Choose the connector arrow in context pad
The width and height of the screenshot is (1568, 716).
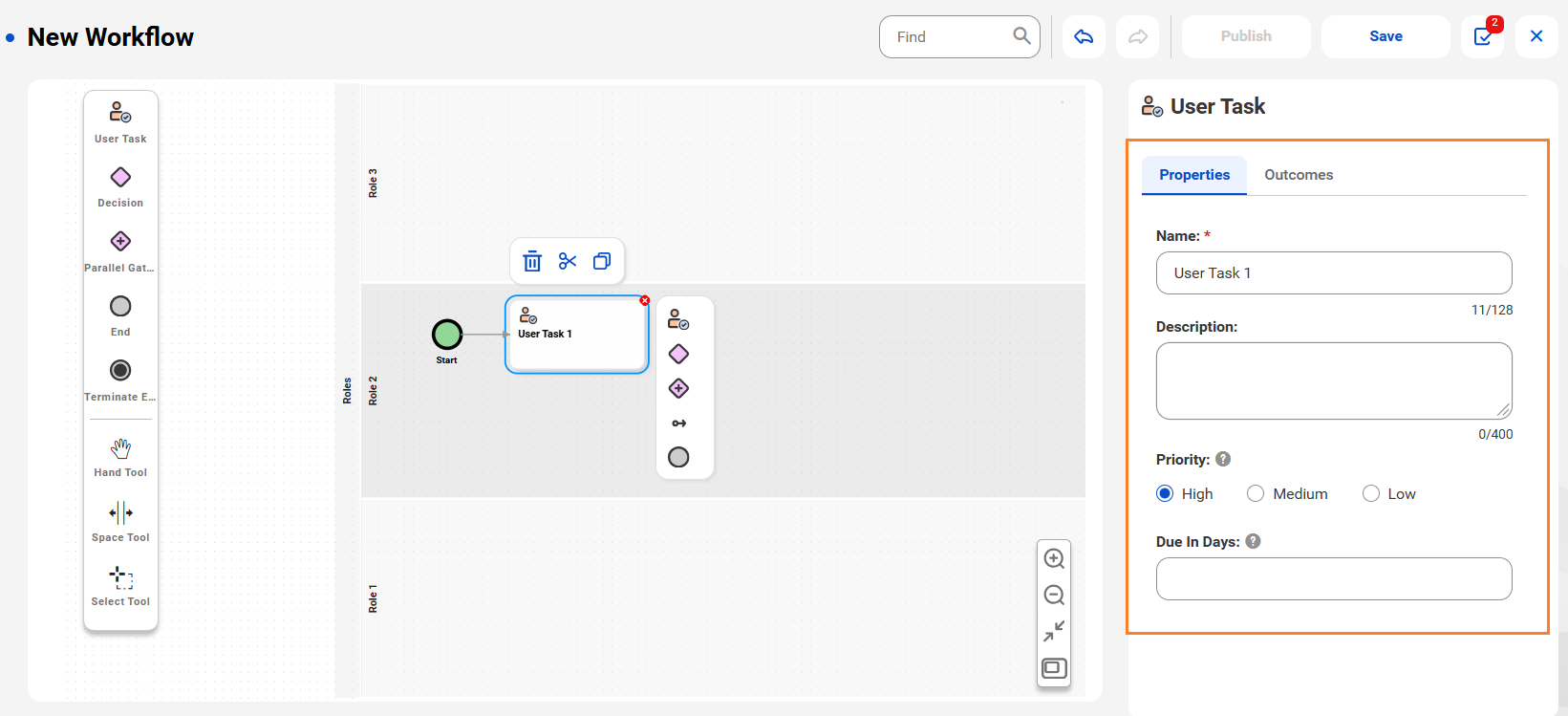[678, 423]
